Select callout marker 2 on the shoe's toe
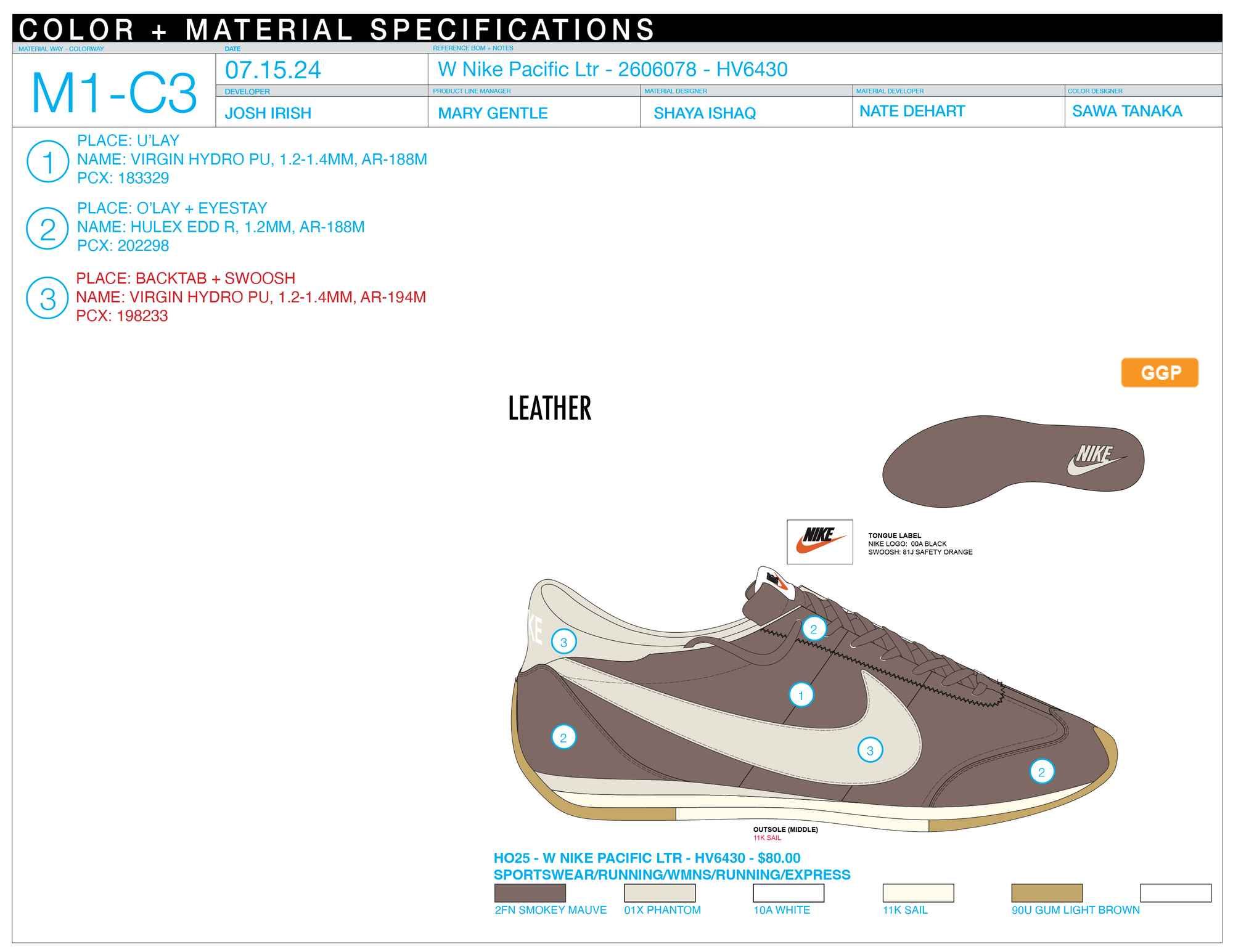The height and width of the screenshot is (952, 1233). (1042, 772)
